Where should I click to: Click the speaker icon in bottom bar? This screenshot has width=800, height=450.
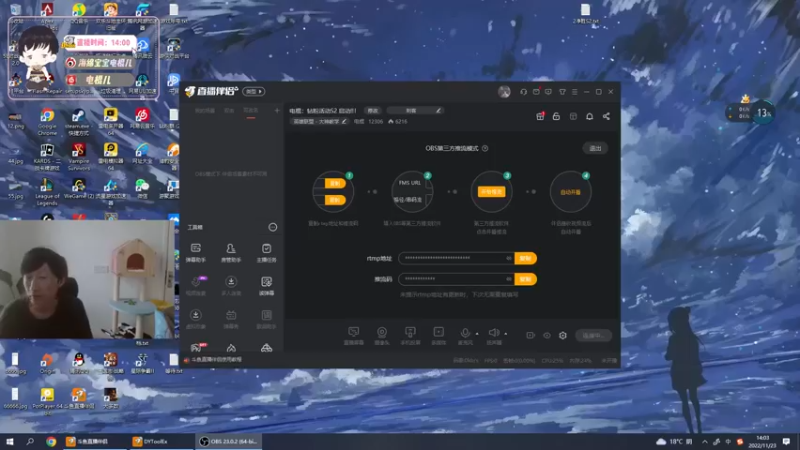point(494,334)
